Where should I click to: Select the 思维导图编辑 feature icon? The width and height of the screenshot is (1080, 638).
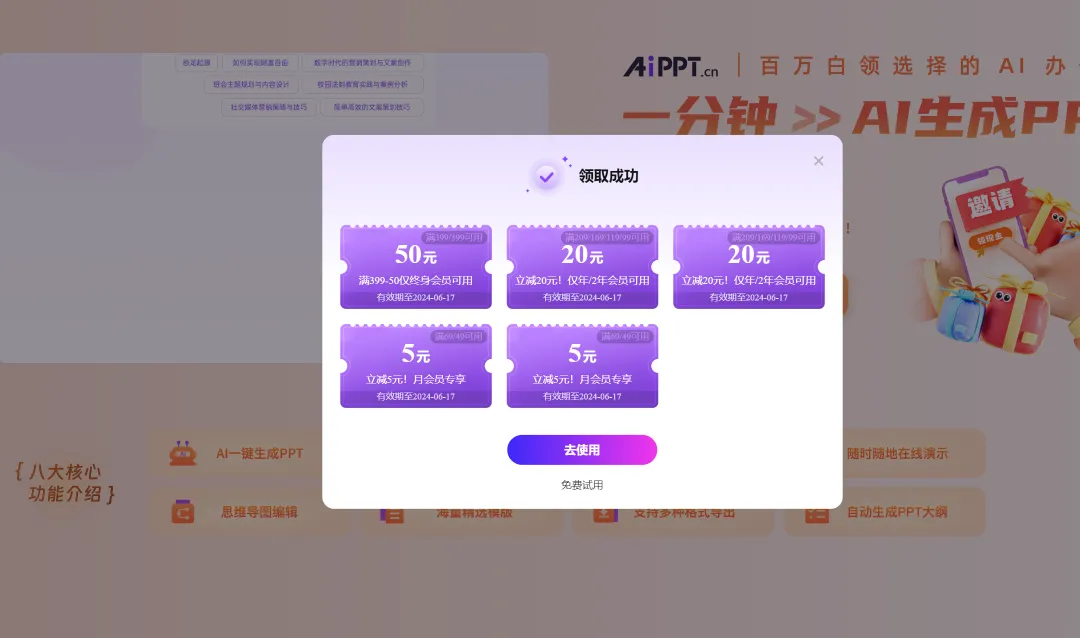(184, 510)
